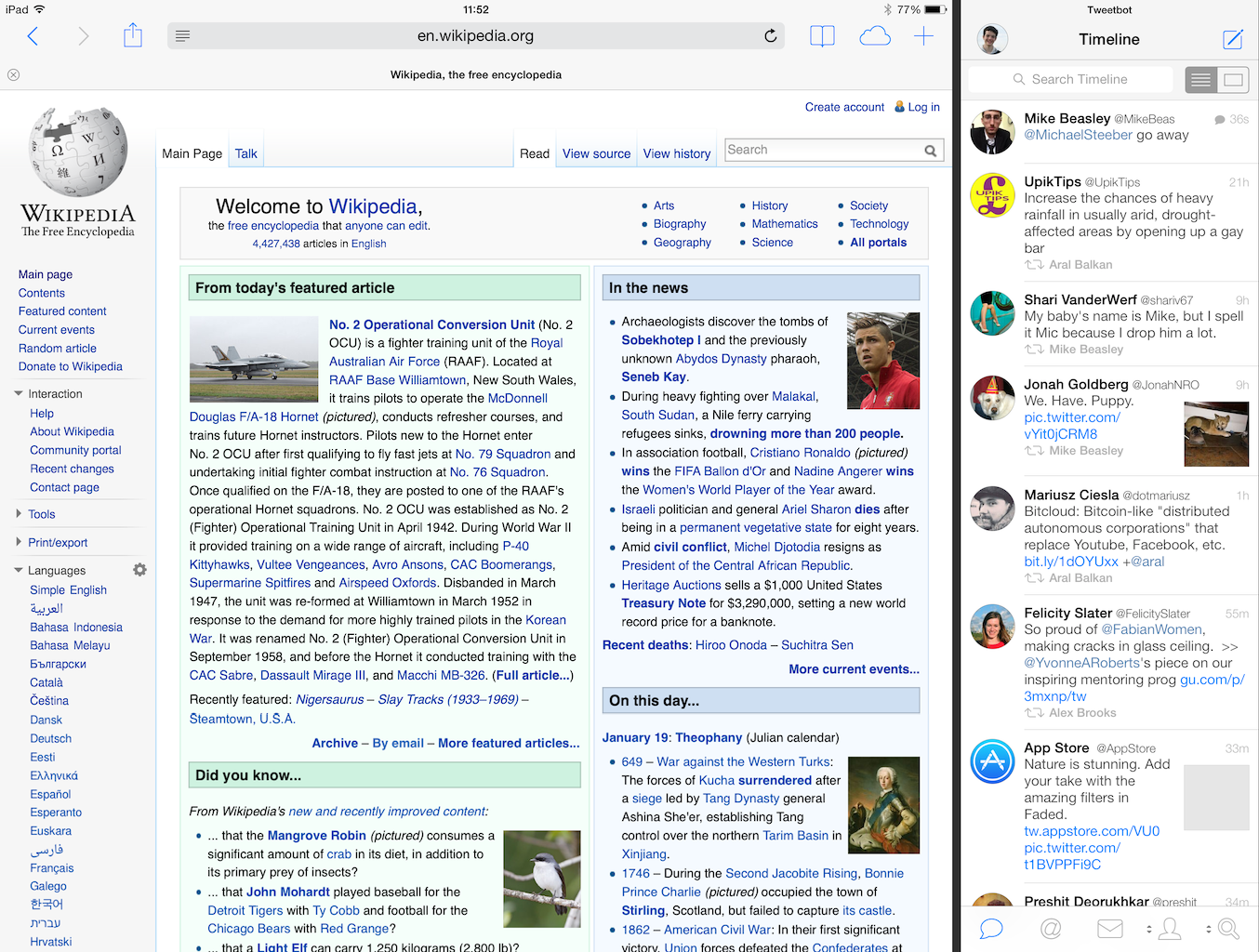Close the Wikipedia tab with the X icon
Viewport: 1259px width, 952px height.
tap(13, 74)
